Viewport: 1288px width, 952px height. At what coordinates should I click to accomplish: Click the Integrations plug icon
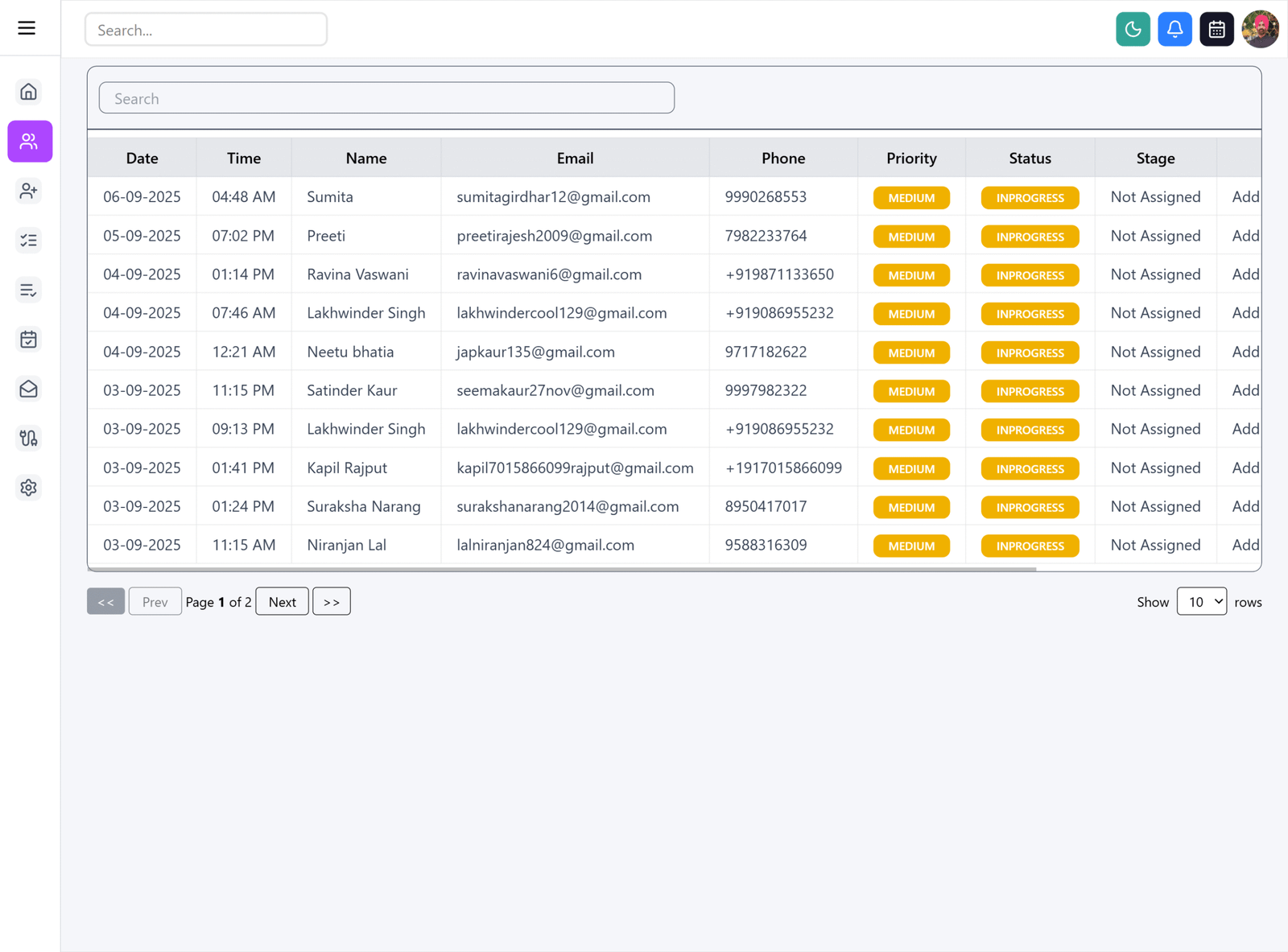(x=29, y=438)
